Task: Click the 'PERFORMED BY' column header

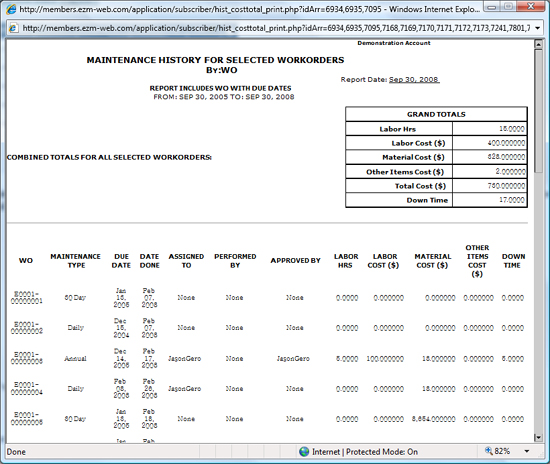Action: coord(235,261)
